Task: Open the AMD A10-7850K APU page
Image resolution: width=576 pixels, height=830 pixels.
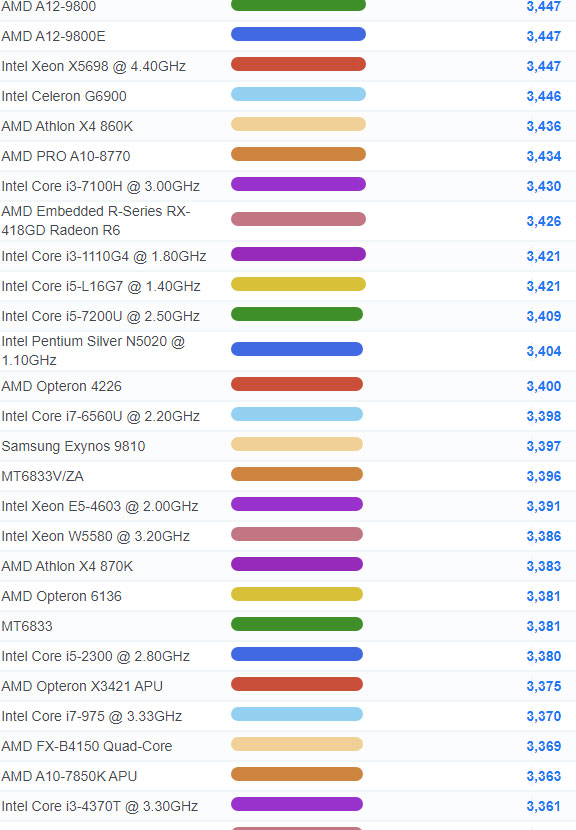Action: click(69, 777)
